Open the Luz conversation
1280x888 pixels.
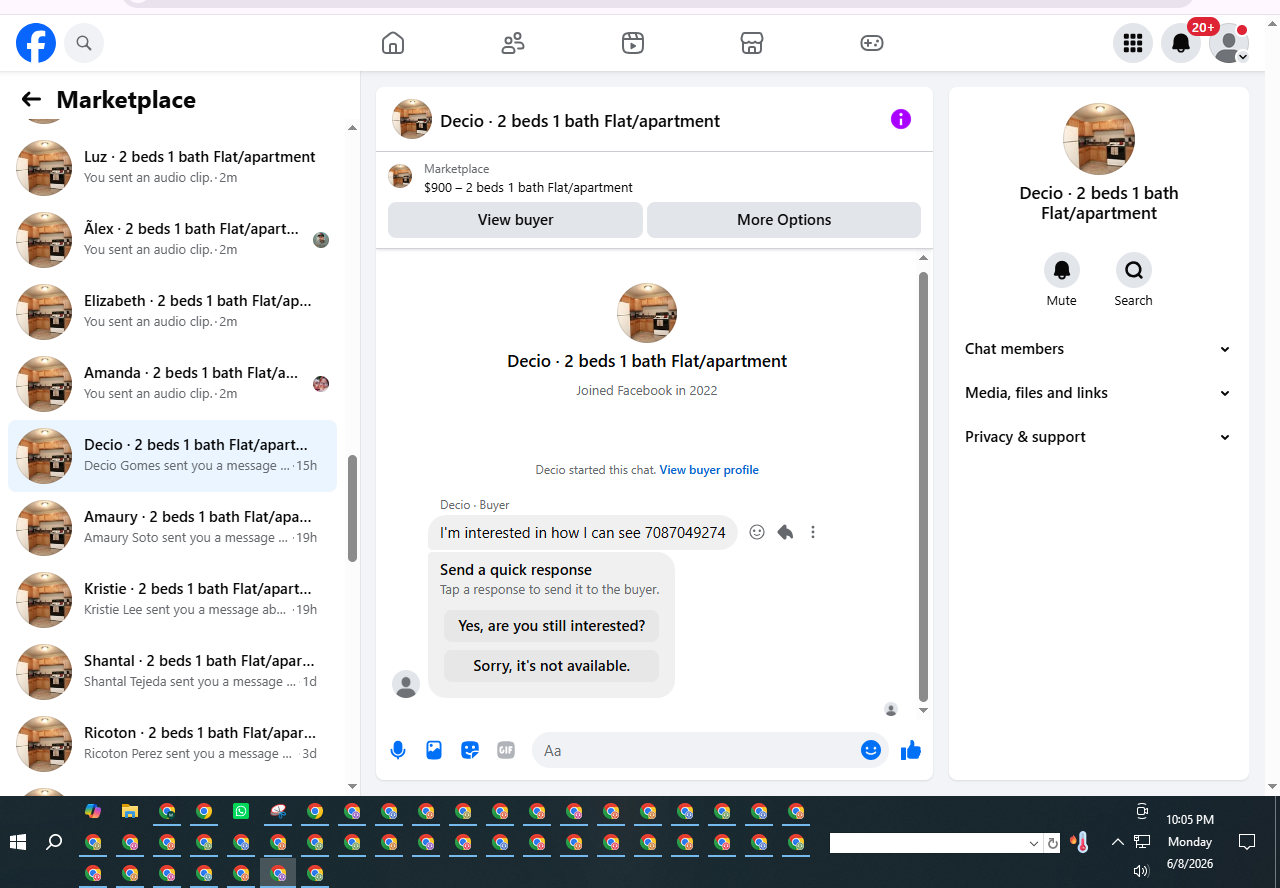(172, 168)
